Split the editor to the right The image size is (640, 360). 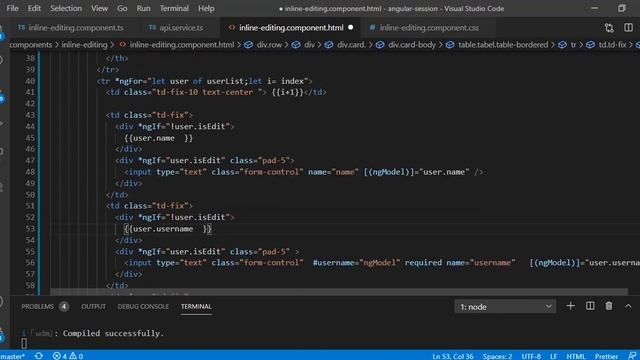(628, 28)
